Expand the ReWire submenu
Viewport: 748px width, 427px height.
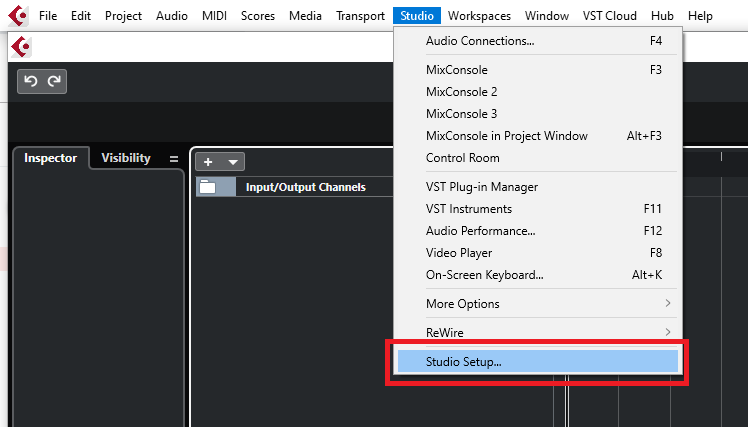[x=538, y=333]
